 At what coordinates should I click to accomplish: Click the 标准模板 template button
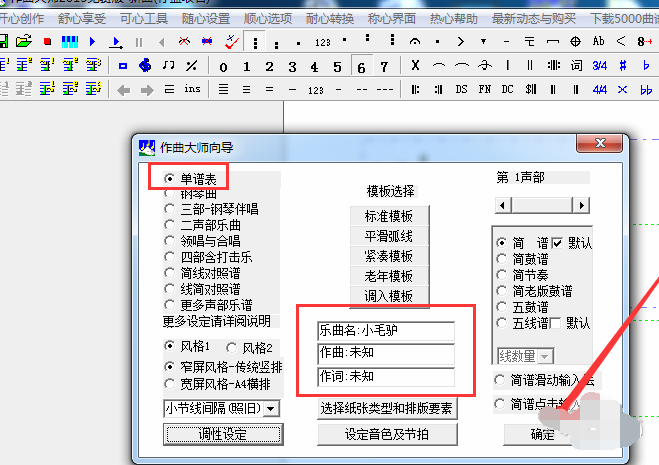(387, 216)
